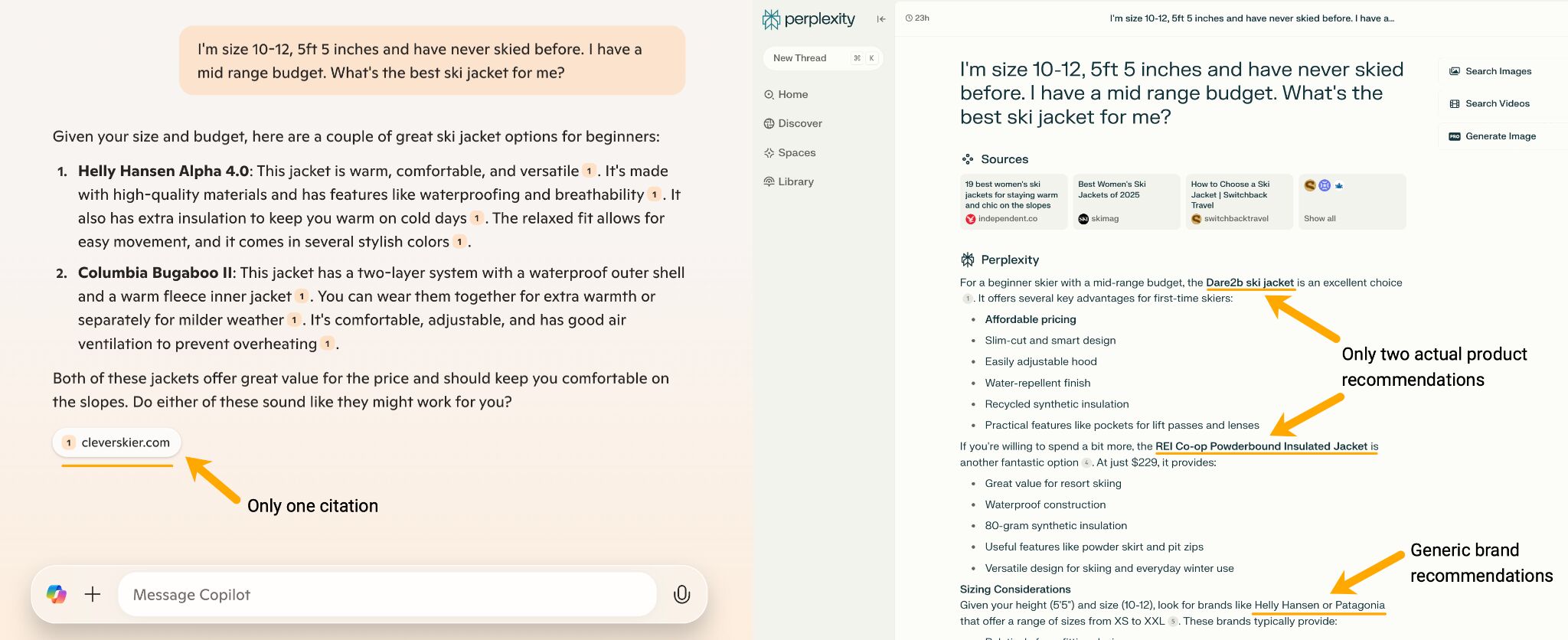Open the Library section
The height and width of the screenshot is (640, 1568).
(795, 181)
